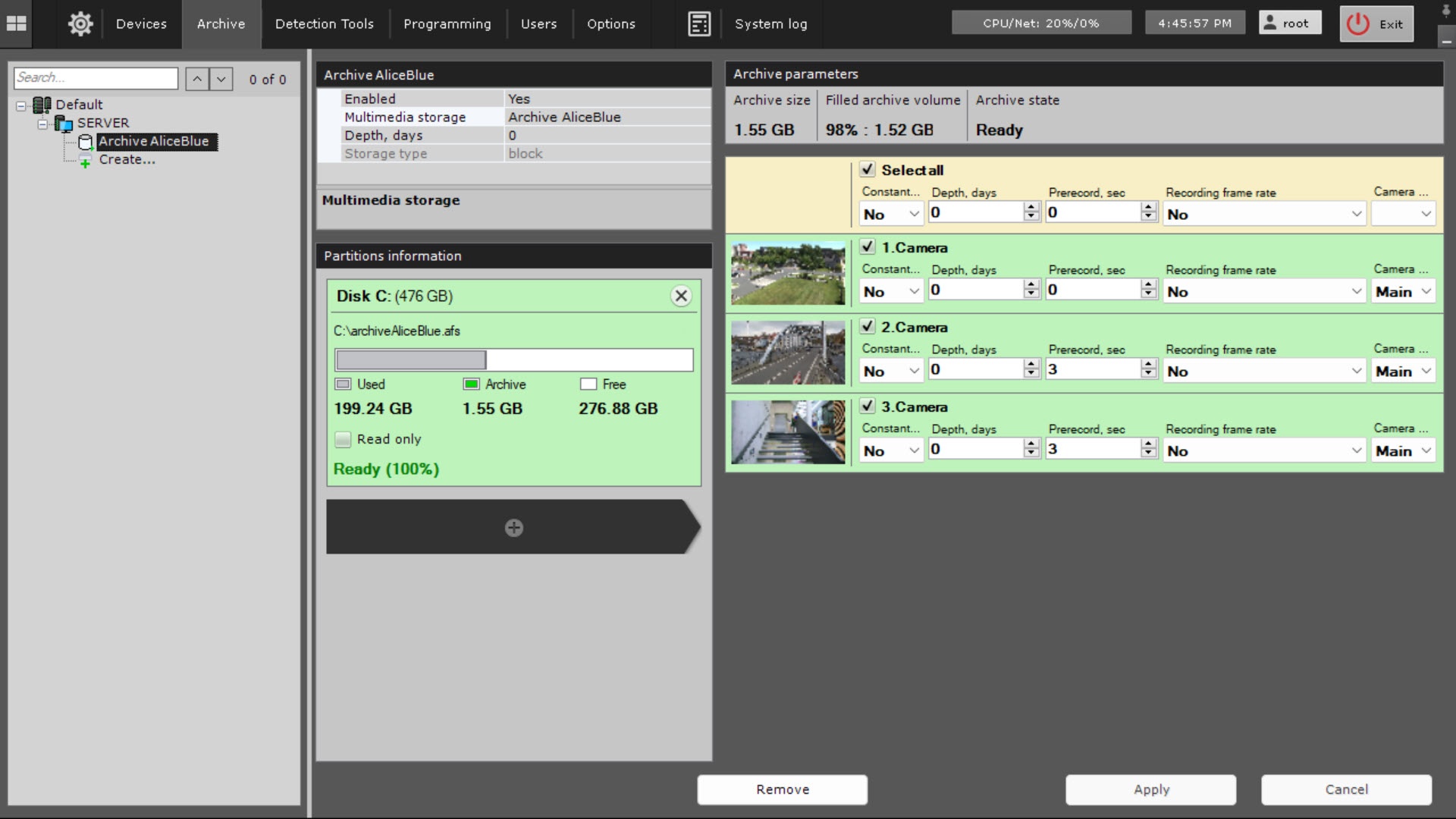The height and width of the screenshot is (819, 1456).
Task: Remove Disk C partition with X icon
Action: point(681,296)
